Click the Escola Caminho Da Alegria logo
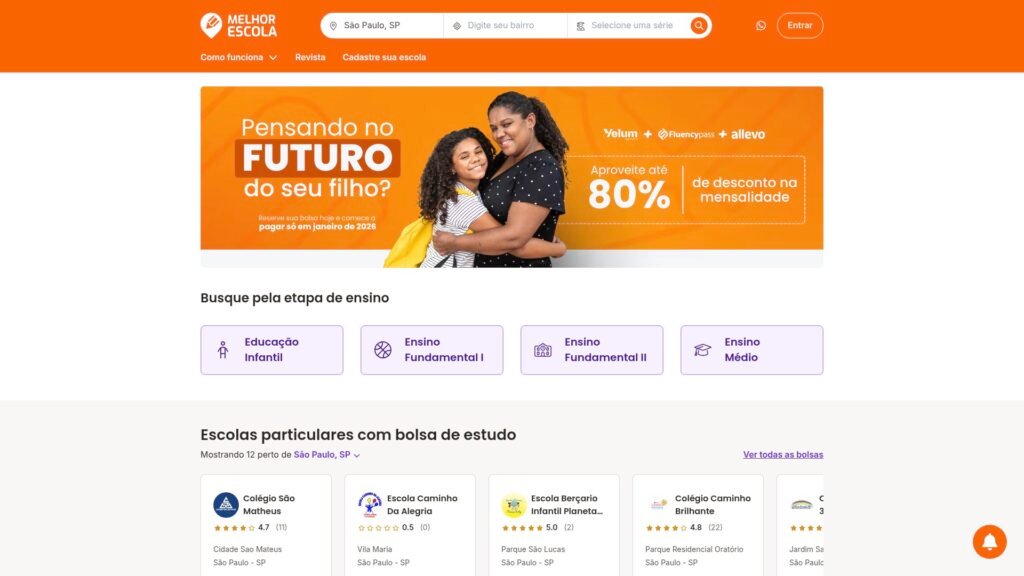 (370, 505)
